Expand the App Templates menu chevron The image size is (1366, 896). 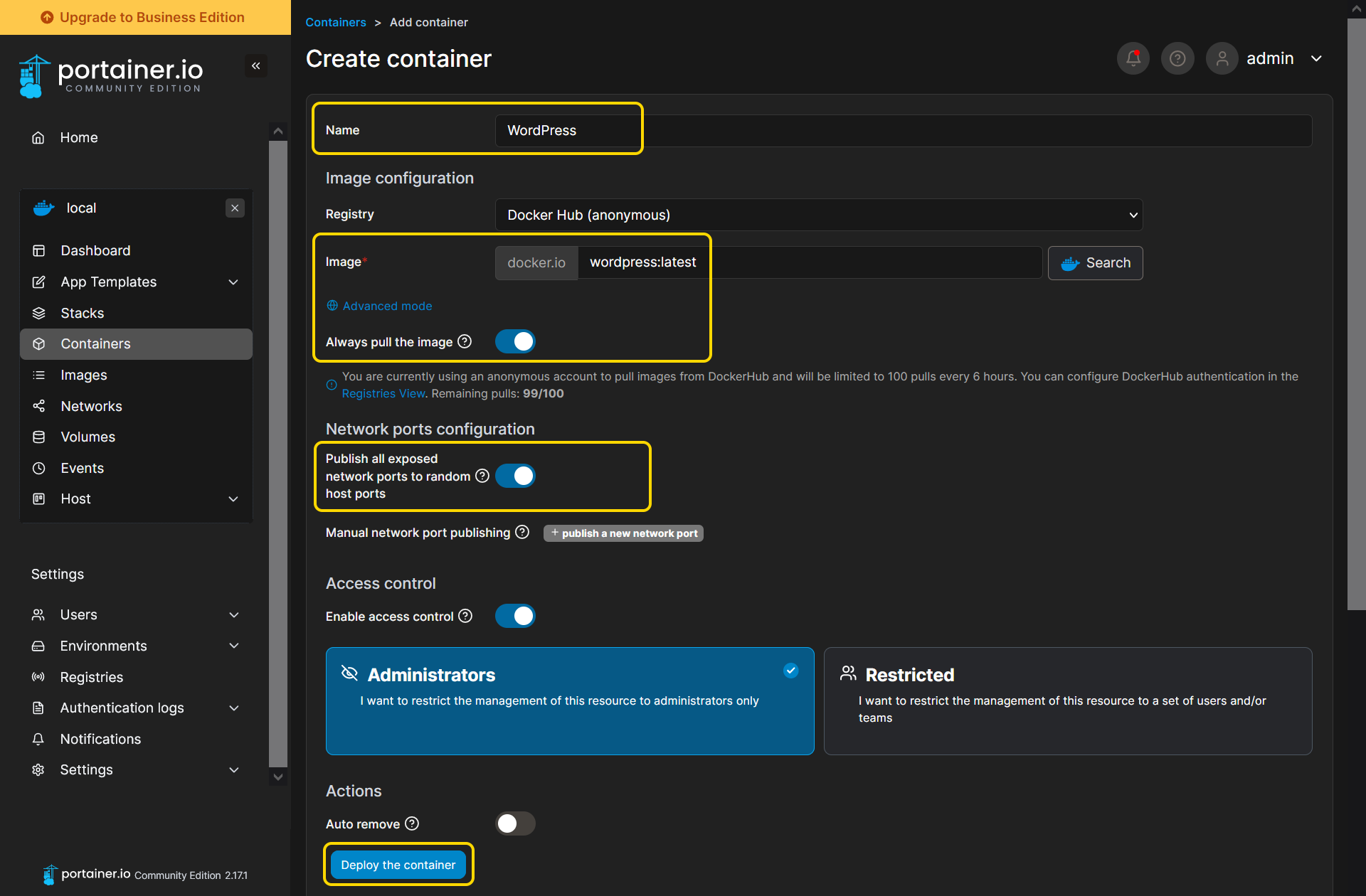233,282
